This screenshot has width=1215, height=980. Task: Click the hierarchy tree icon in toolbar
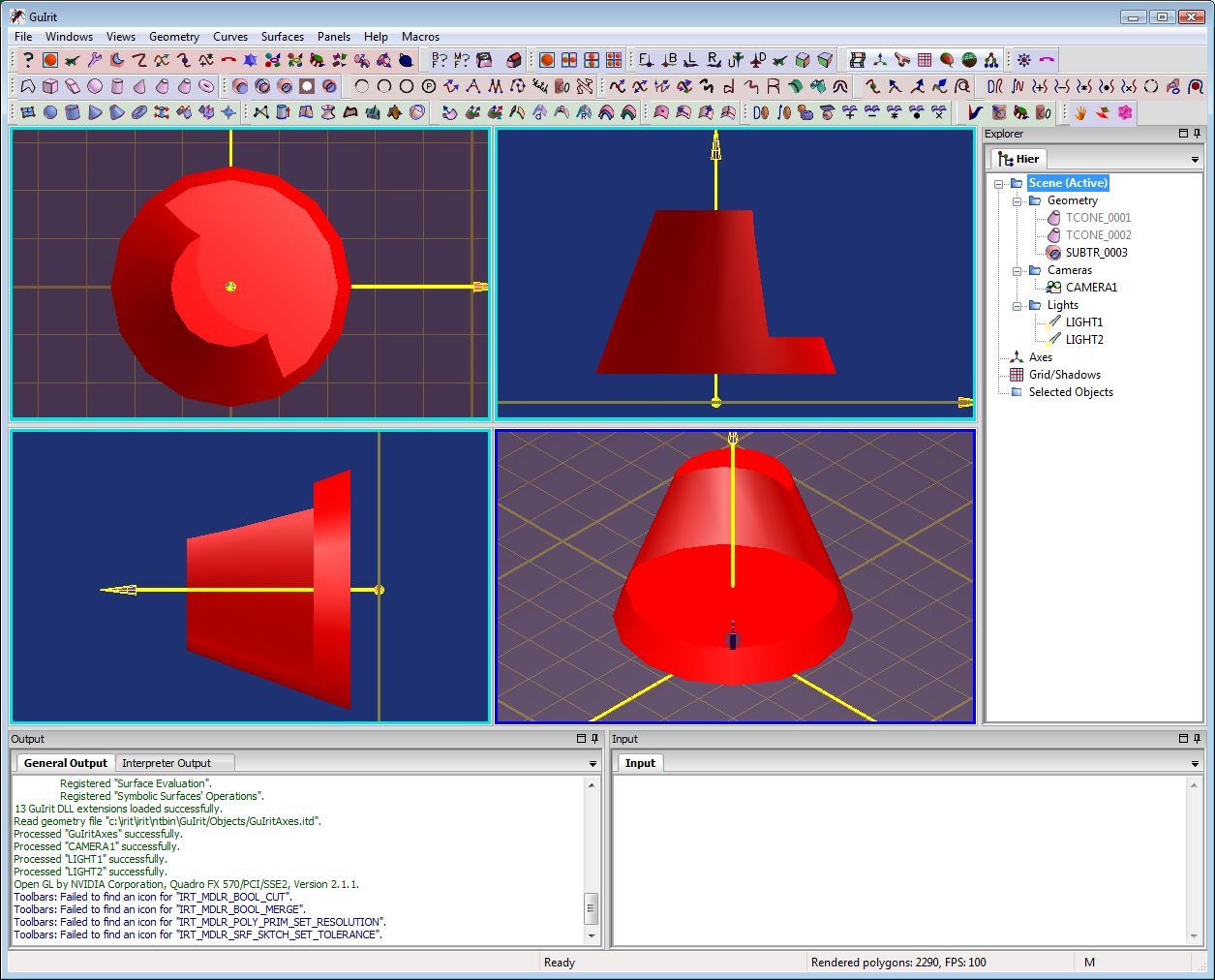tap(991, 60)
